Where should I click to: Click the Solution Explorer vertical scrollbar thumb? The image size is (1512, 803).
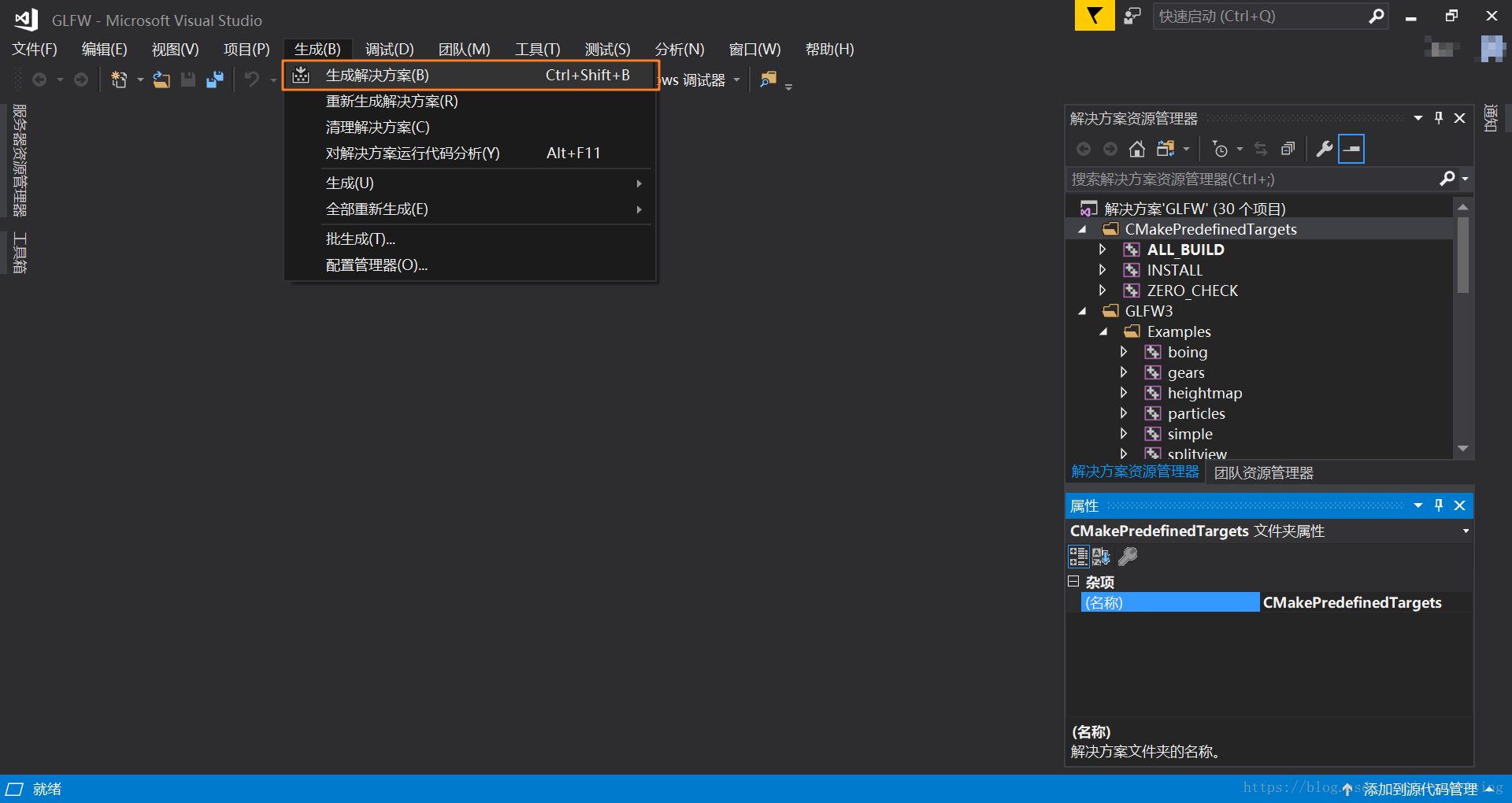[1462, 255]
